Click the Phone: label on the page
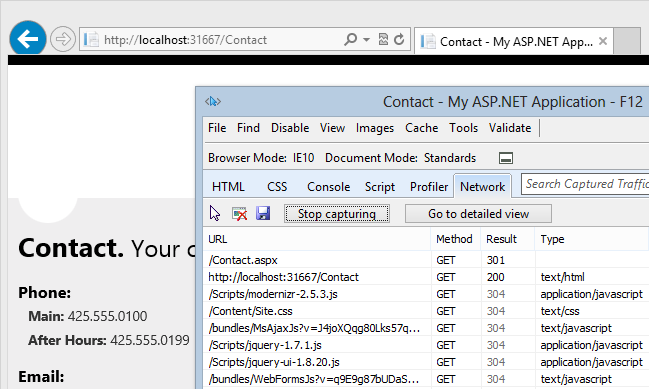 (45, 293)
